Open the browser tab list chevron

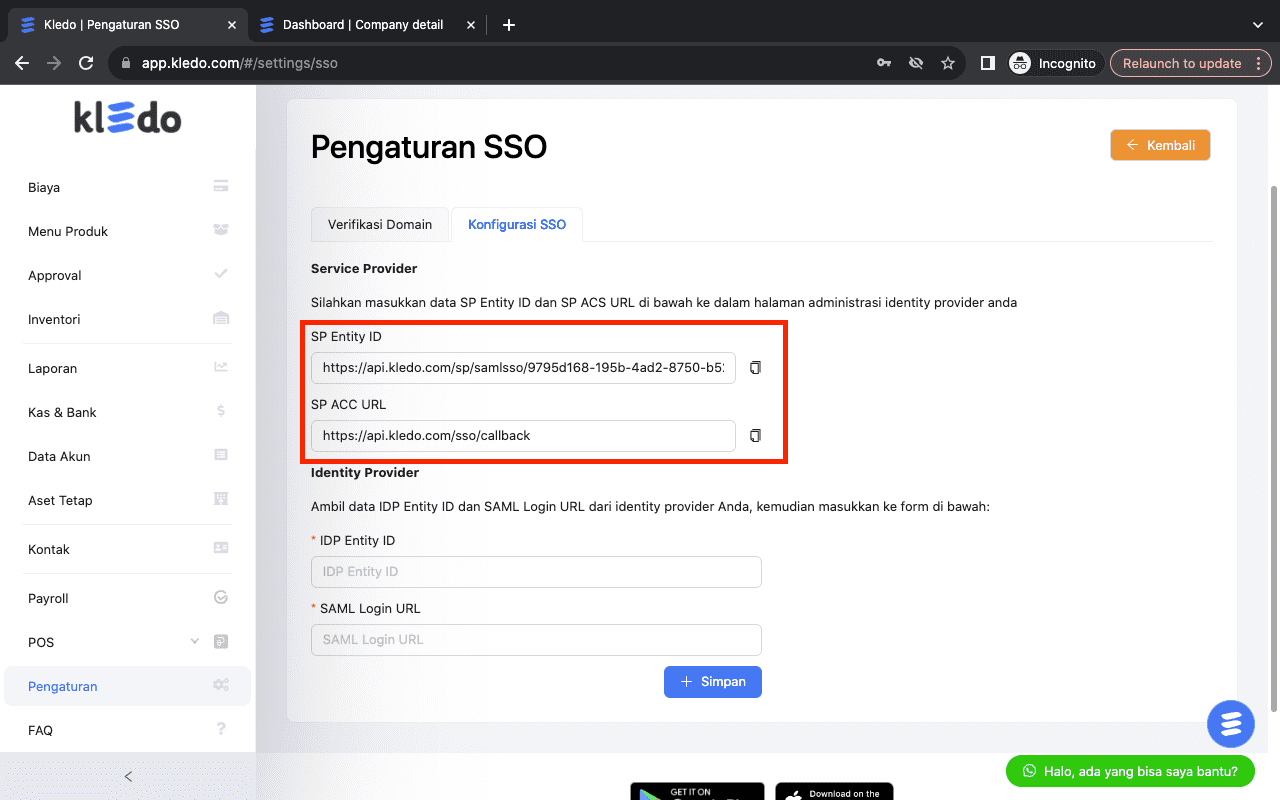[x=1257, y=24]
